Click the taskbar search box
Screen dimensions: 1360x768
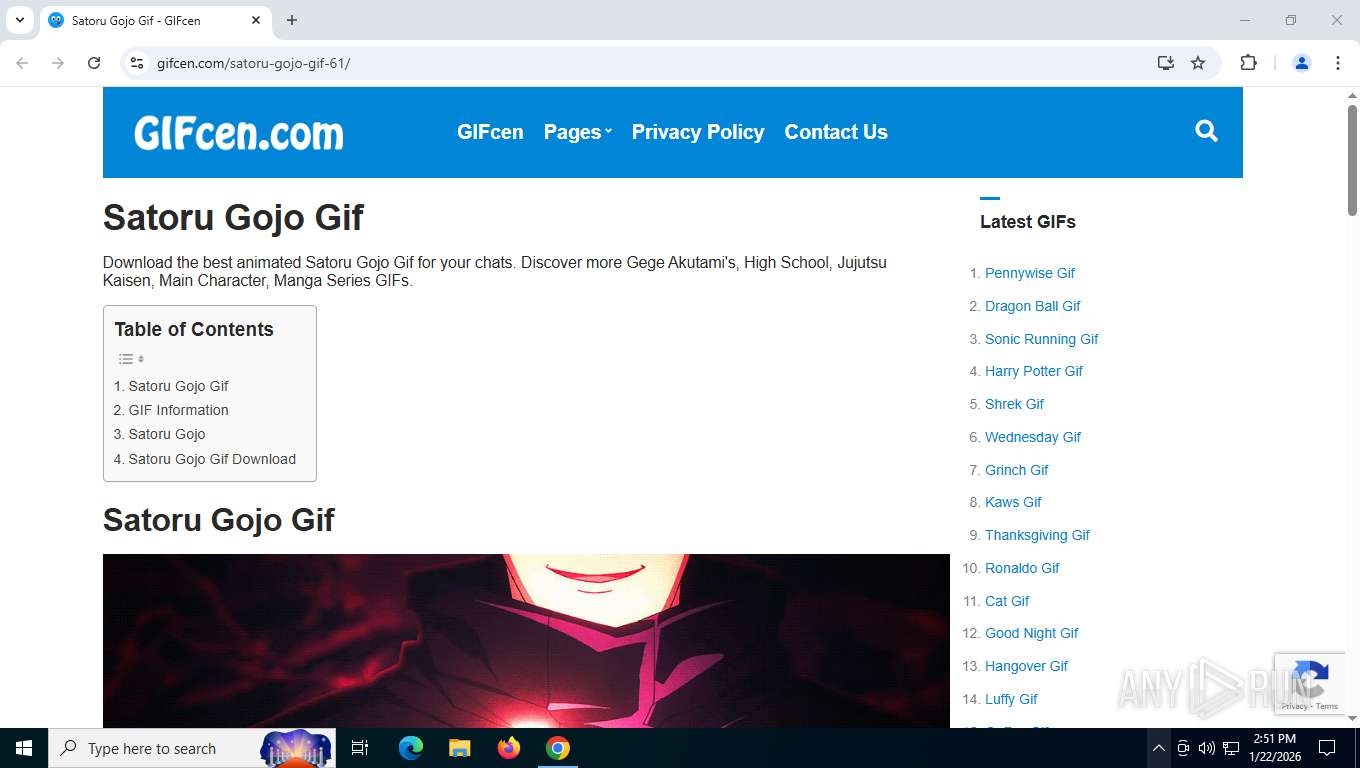pyautogui.click(x=192, y=748)
